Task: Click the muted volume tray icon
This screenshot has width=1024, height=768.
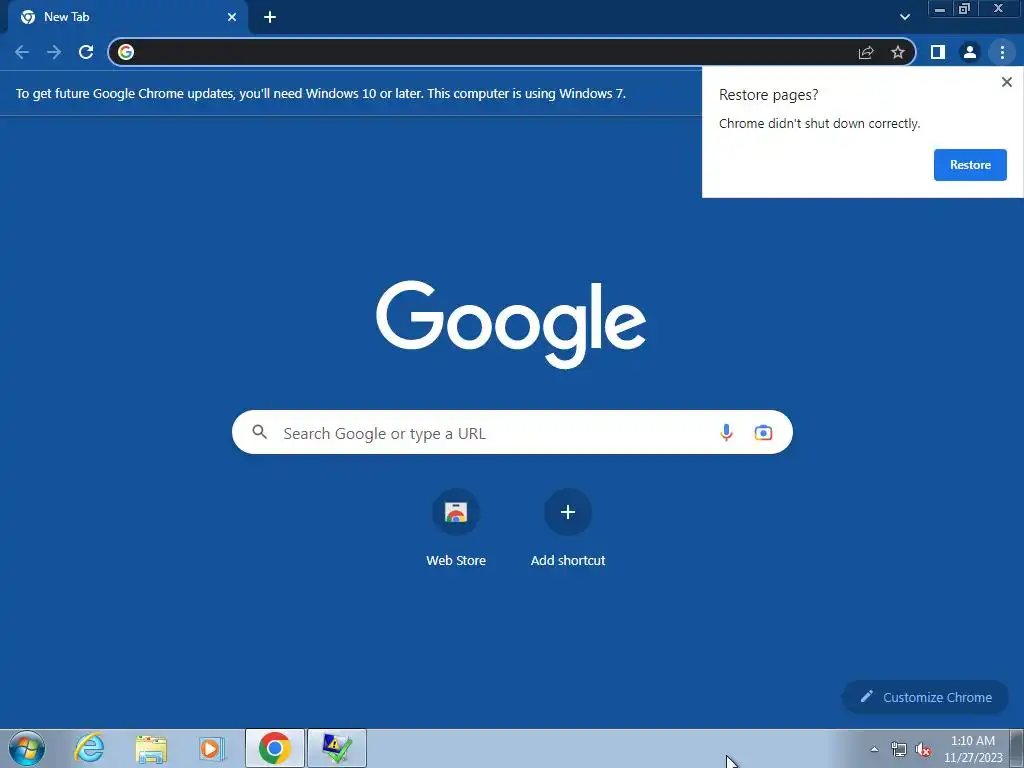Action: point(923,749)
